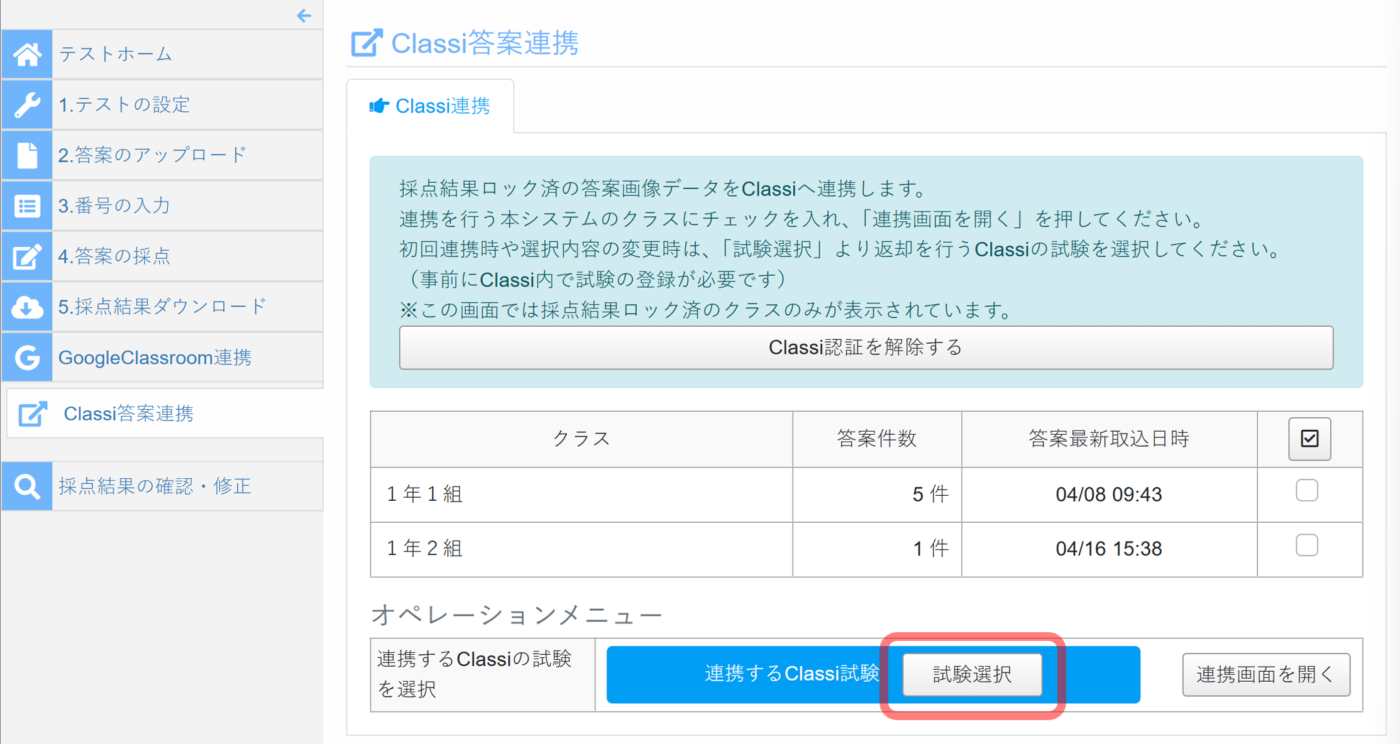This screenshot has height=744, width=1400.
Task: Click the 1件 answer count cell
Action: (x=877, y=549)
